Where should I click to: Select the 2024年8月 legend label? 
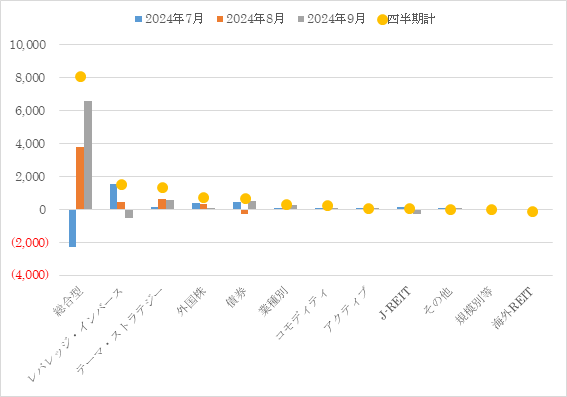tap(255, 19)
